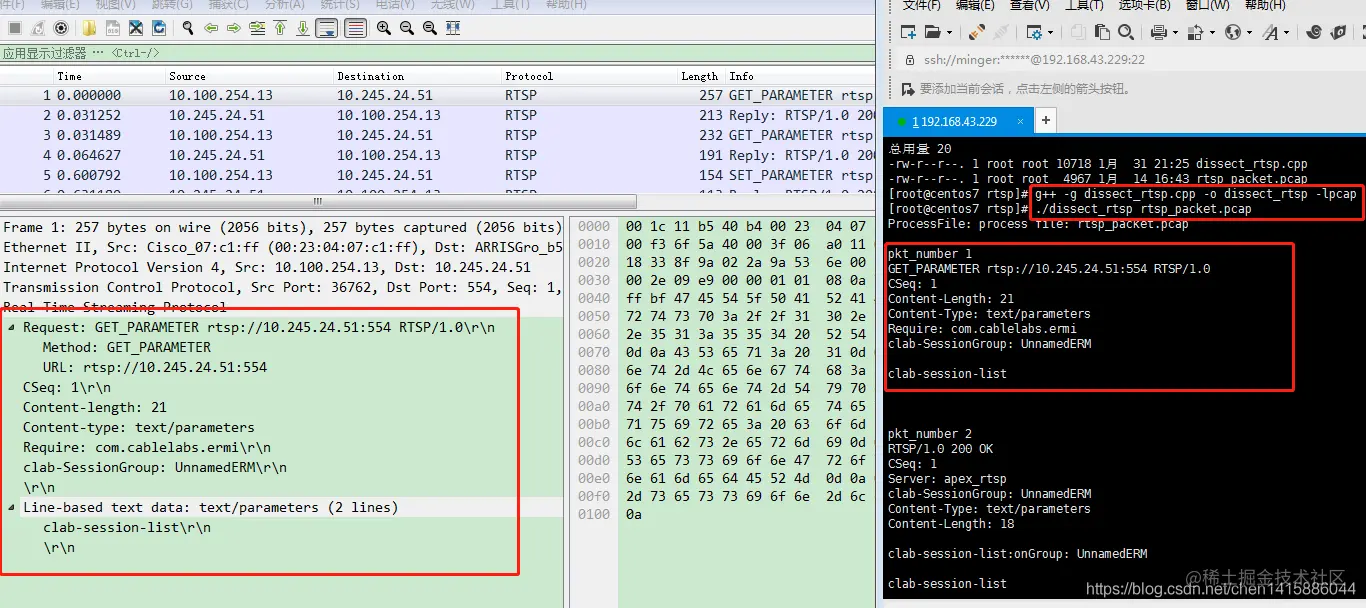Go to previous packet with left arrow
The width and height of the screenshot is (1366, 608).
pyautogui.click(x=211, y=28)
